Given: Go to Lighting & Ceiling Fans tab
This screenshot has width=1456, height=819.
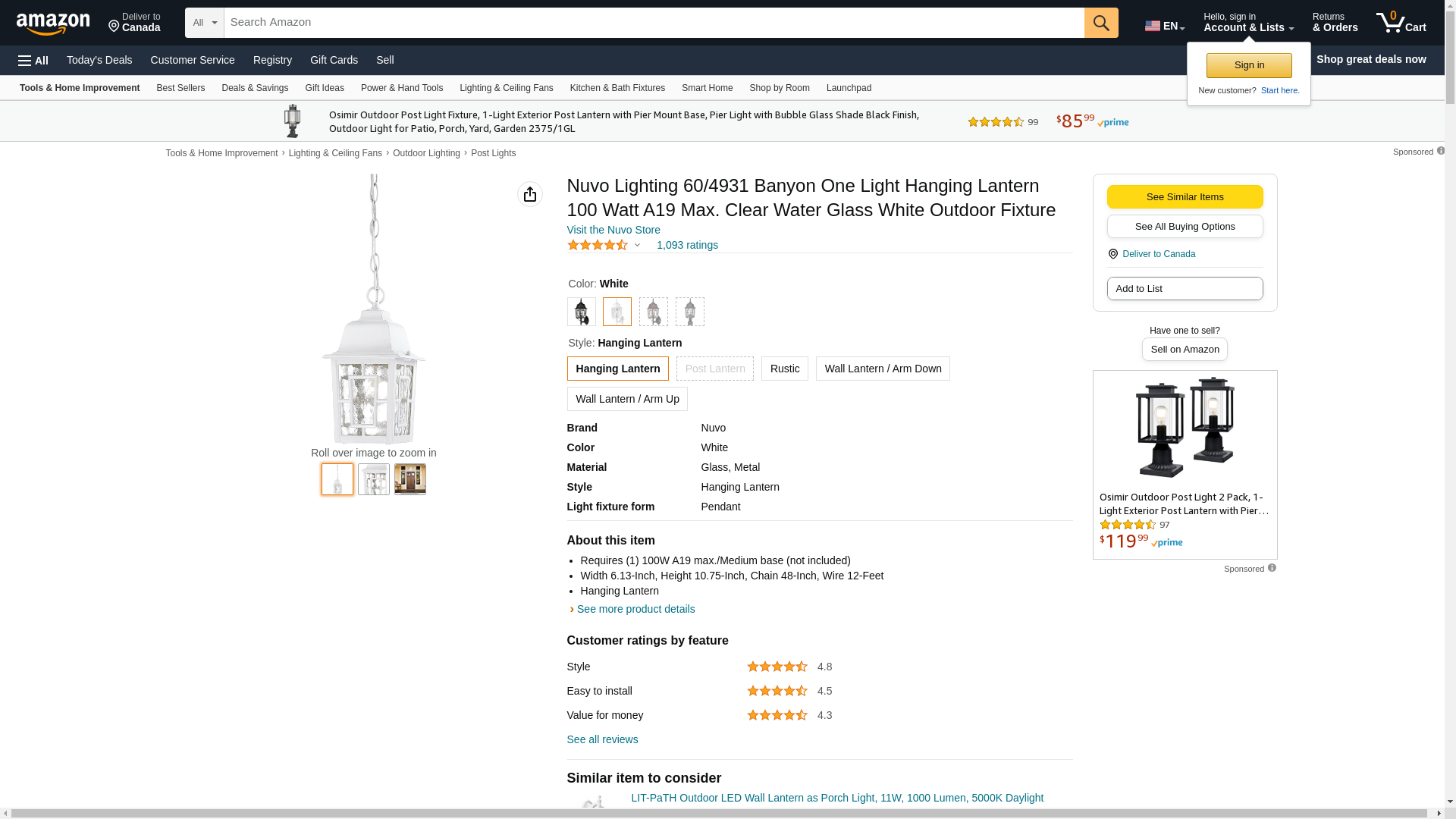Looking at the screenshot, I should point(506,88).
